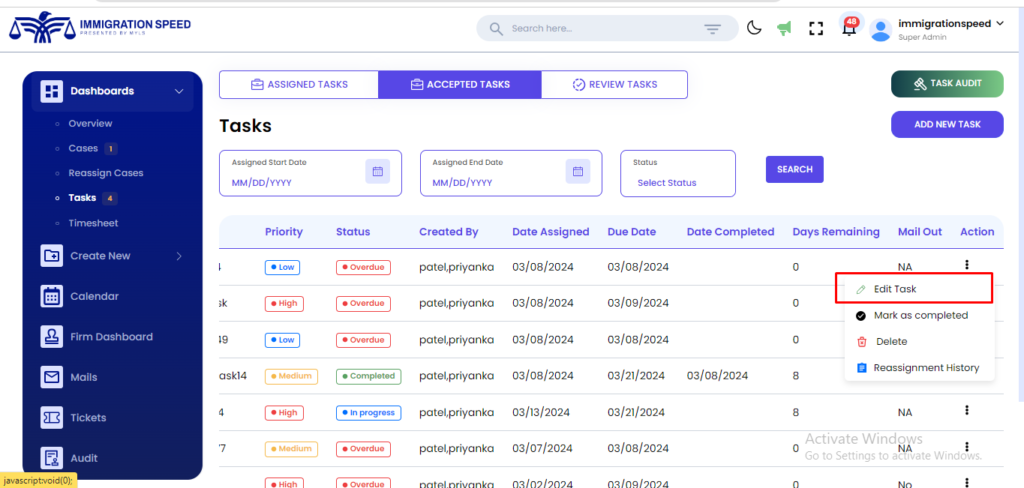Screen dimensions: 1024x488
Task: Choose Mark as completed option
Action: coord(919,316)
